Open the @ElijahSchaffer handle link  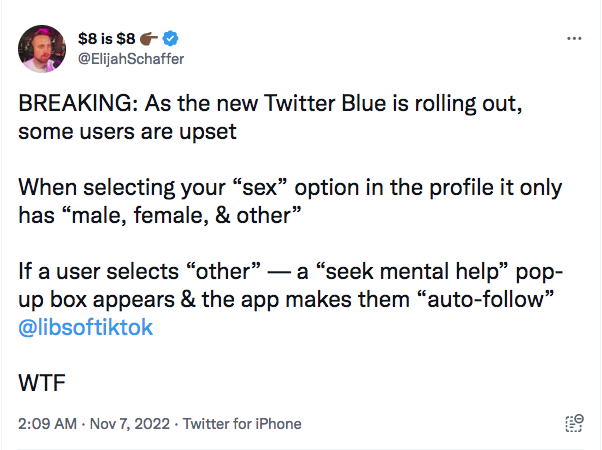(x=130, y=57)
